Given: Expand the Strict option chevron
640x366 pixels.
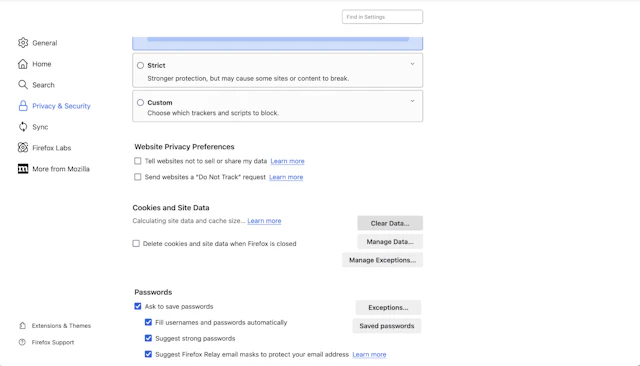Looking at the screenshot, I should (x=412, y=64).
